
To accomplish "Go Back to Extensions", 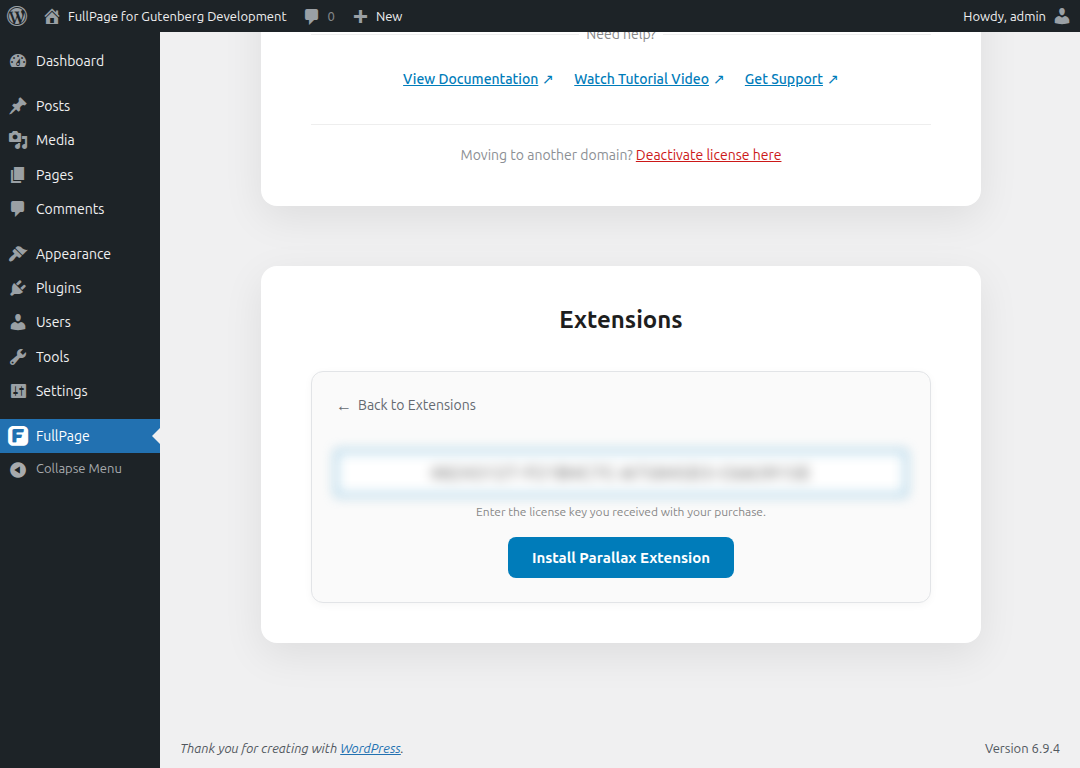I will tap(417, 405).
